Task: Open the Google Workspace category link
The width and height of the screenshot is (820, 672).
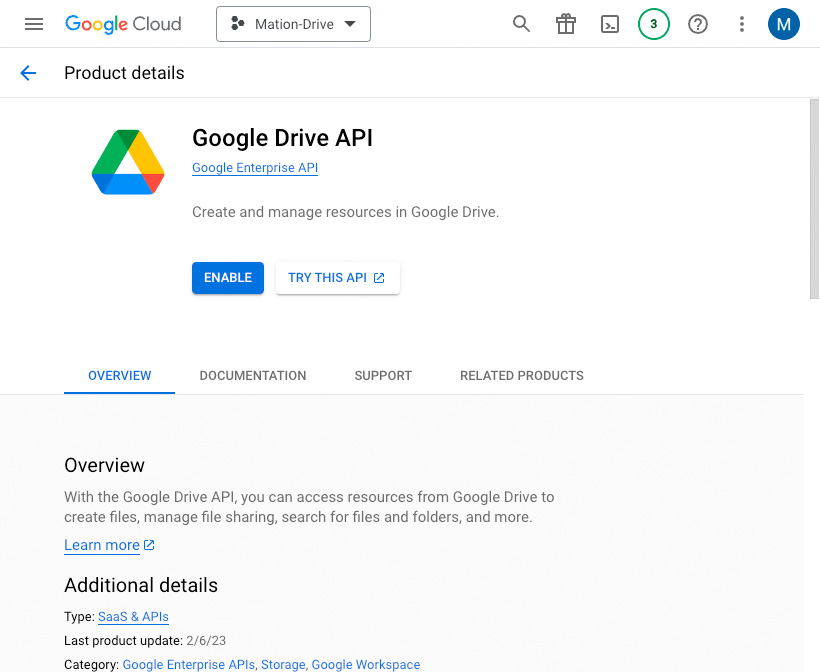Action: pos(366,664)
